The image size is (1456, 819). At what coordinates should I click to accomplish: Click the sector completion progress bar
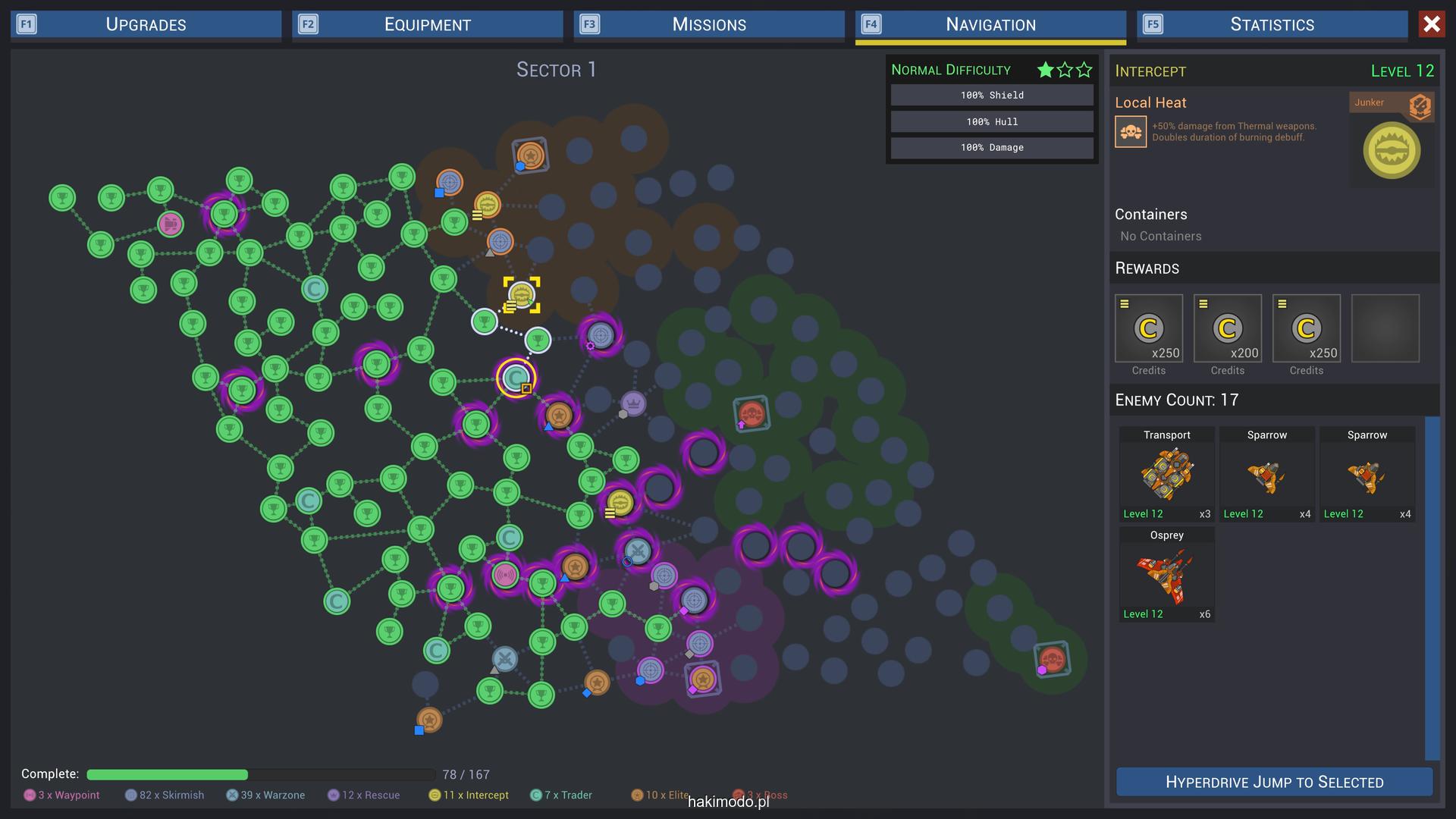[260, 774]
